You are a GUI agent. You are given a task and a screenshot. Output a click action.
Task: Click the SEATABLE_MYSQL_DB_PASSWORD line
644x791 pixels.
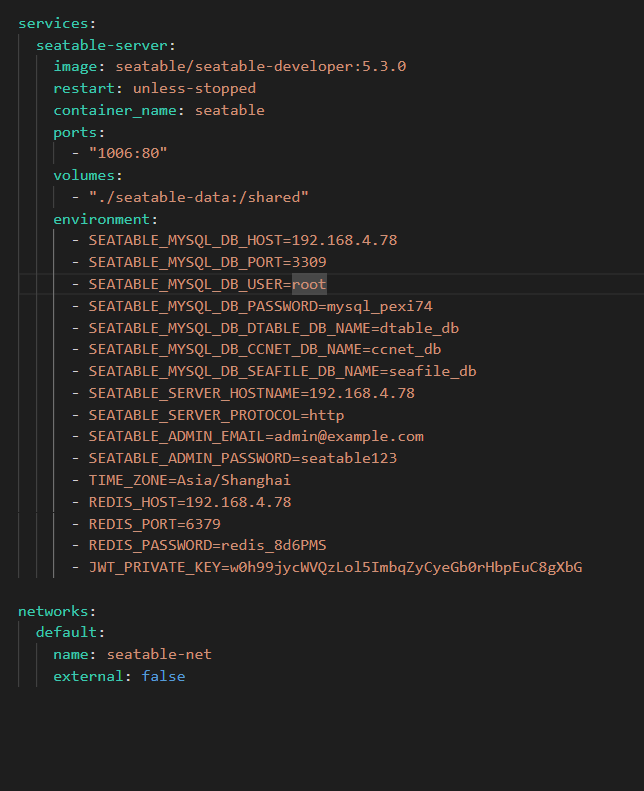[x=260, y=306]
